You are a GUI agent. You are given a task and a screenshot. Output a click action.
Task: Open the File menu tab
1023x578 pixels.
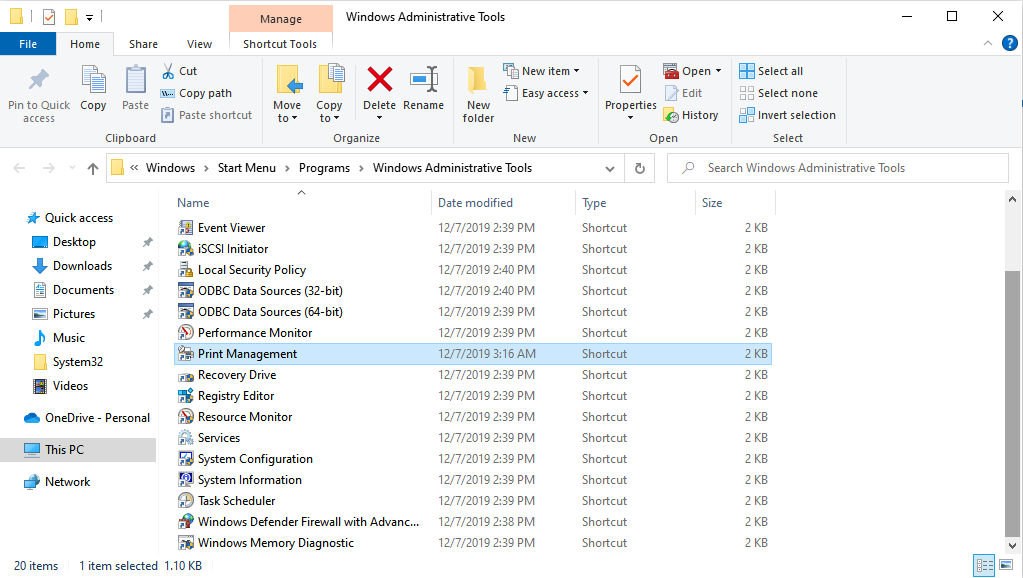[x=28, y=44]
